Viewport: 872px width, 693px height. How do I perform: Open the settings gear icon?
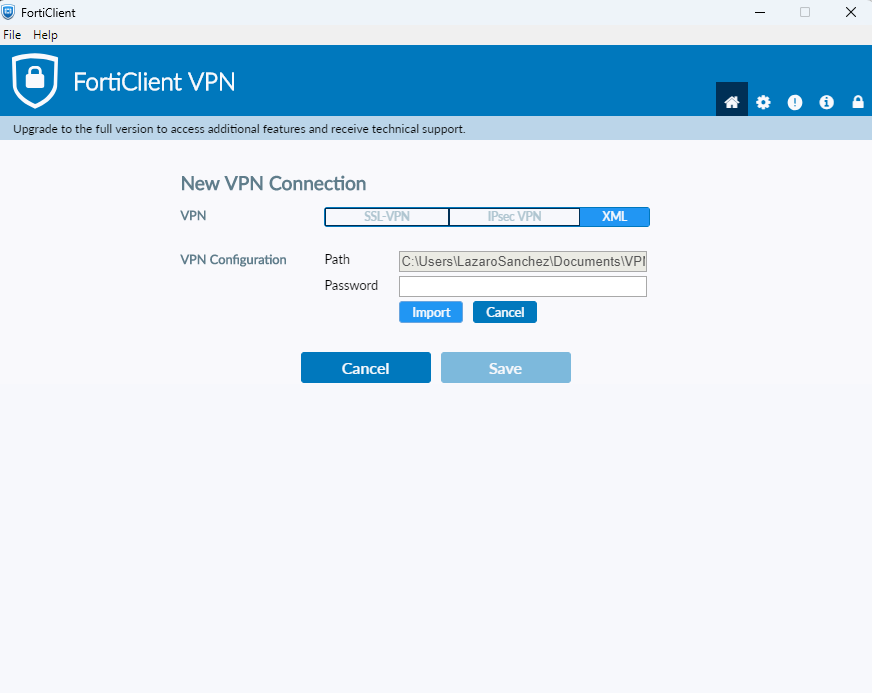click(763, 102)
